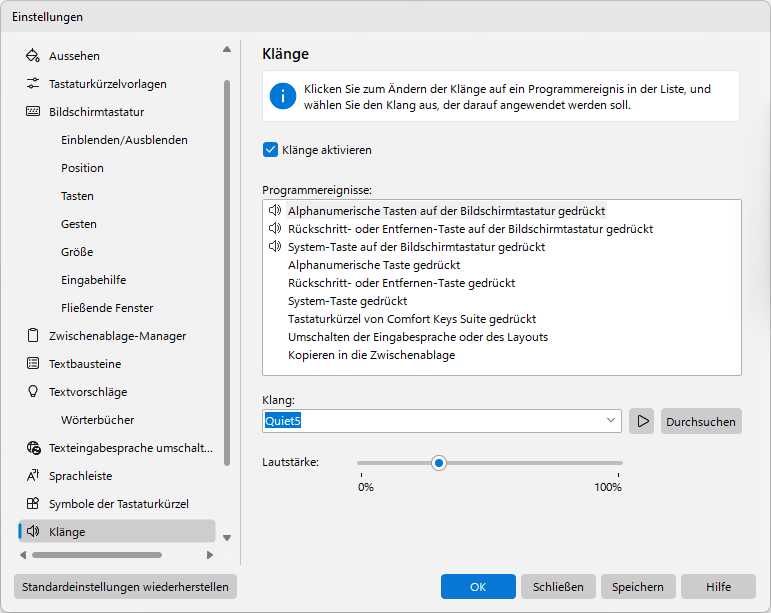Open the Klang dropdown arrow
This screenshot has width=771, height=613.
point(611,421)
